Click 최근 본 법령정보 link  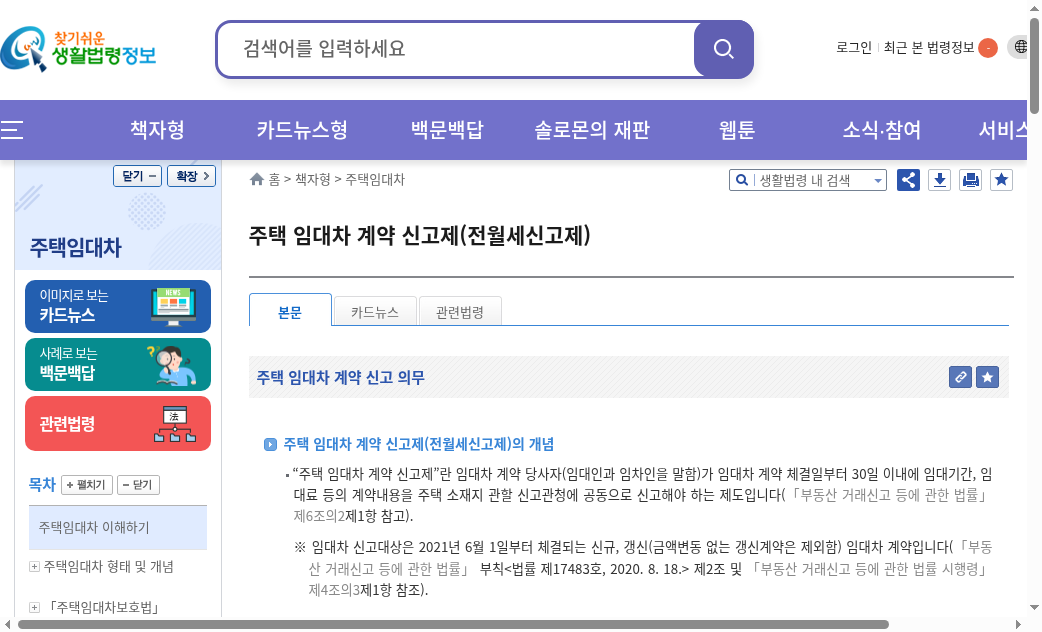[928, 48]
